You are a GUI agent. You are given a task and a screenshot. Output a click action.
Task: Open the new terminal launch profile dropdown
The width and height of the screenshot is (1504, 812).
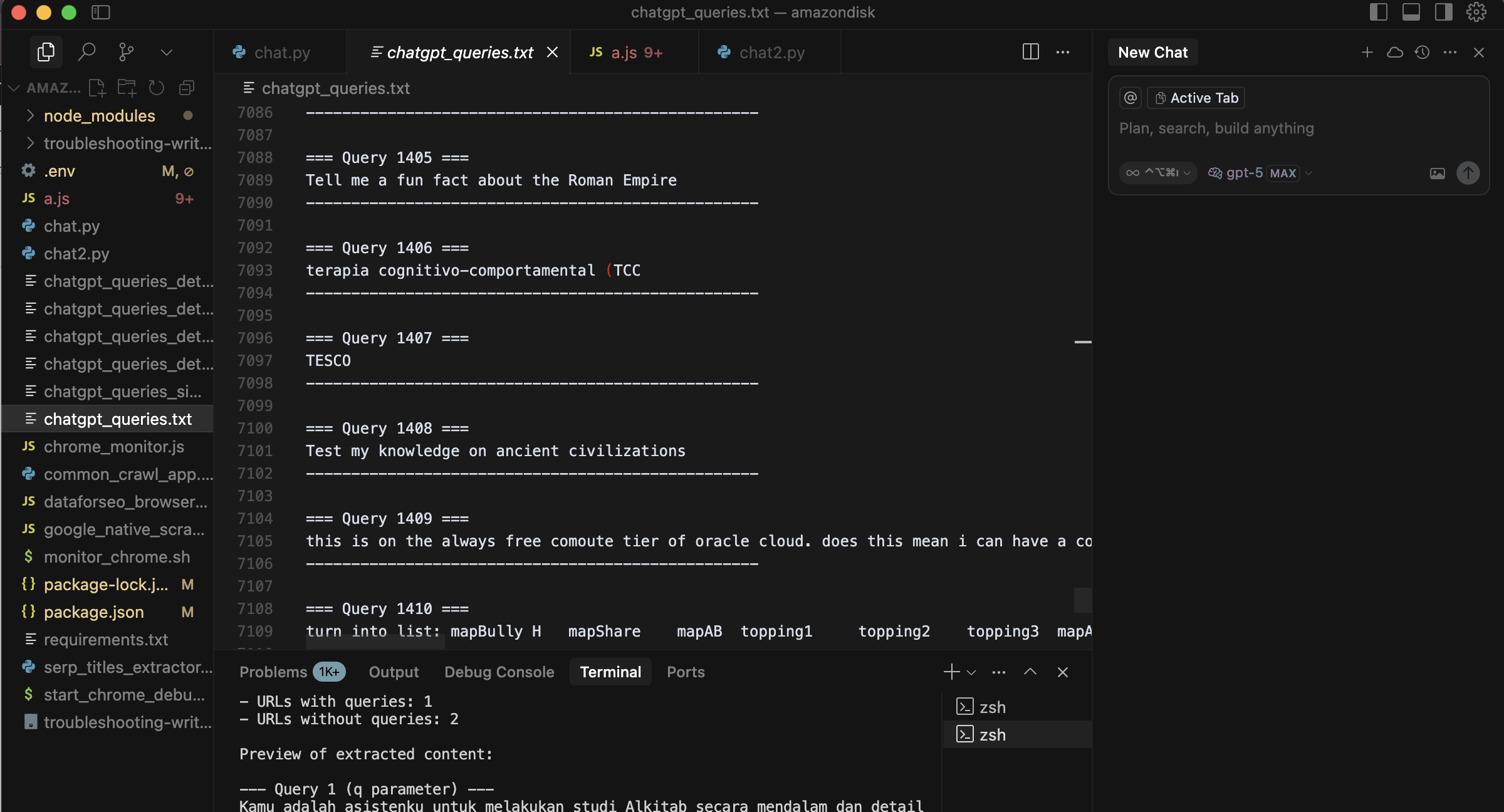point(971,672)
